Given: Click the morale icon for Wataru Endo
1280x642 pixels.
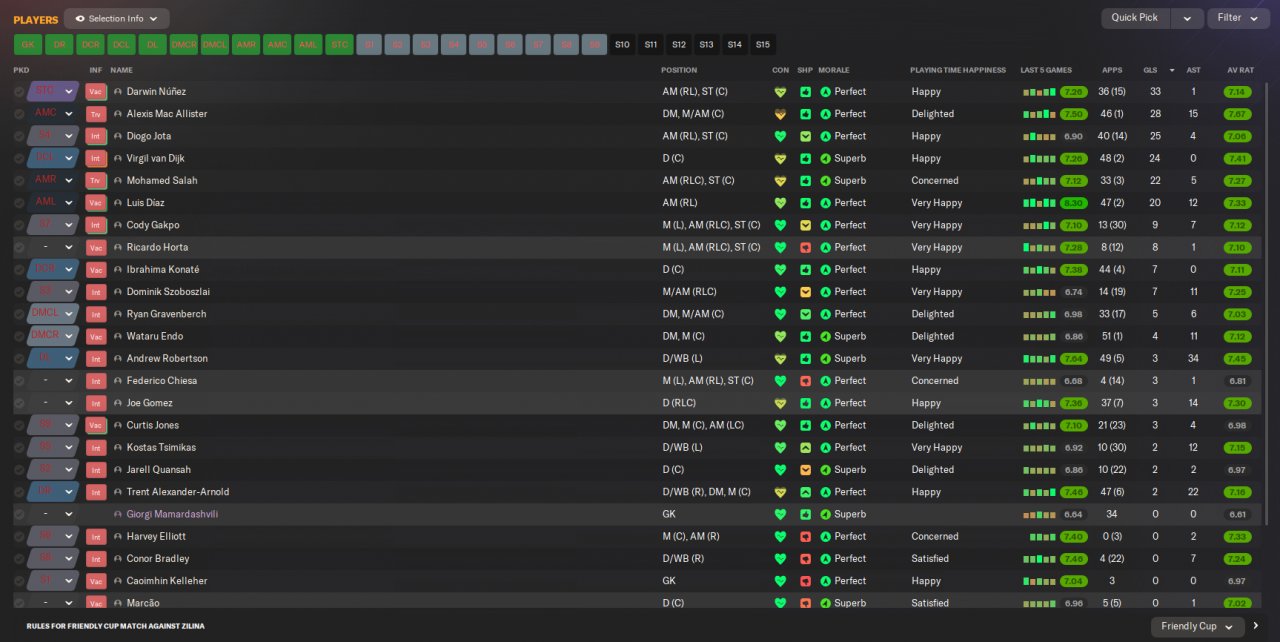Looking at the screenshot, I should tap(825, 336).
